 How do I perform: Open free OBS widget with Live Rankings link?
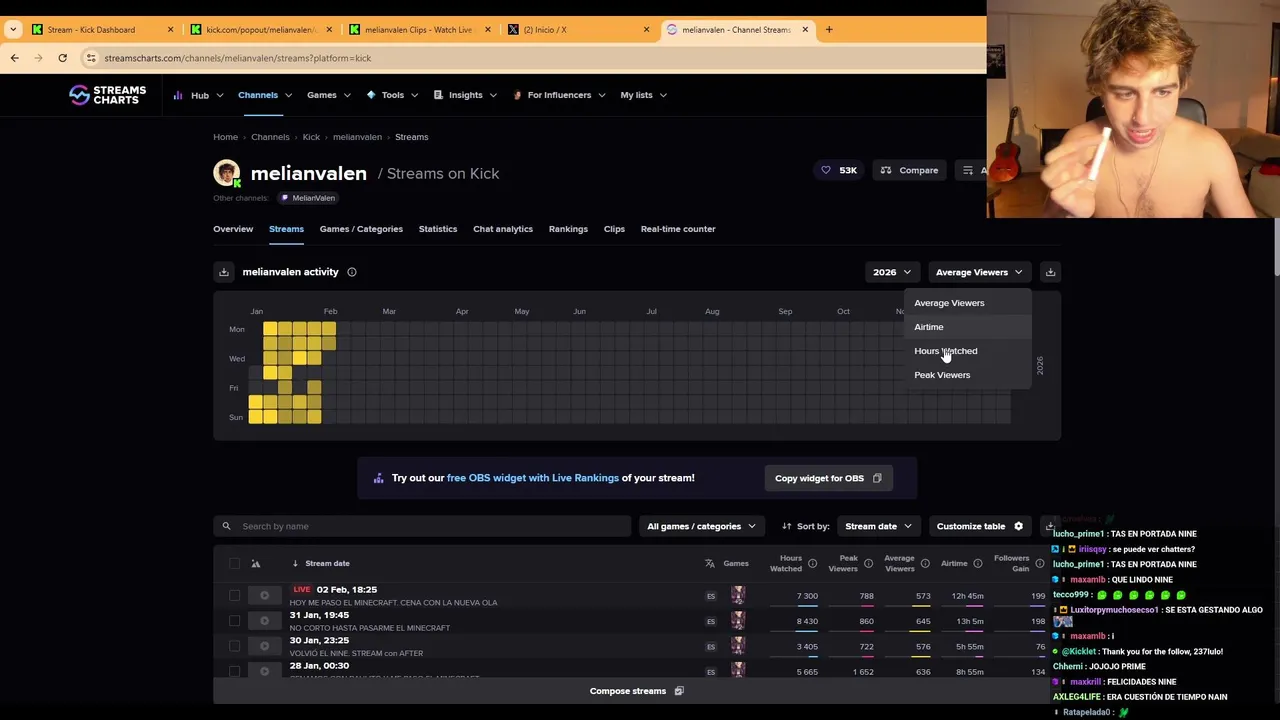point(533,478)
